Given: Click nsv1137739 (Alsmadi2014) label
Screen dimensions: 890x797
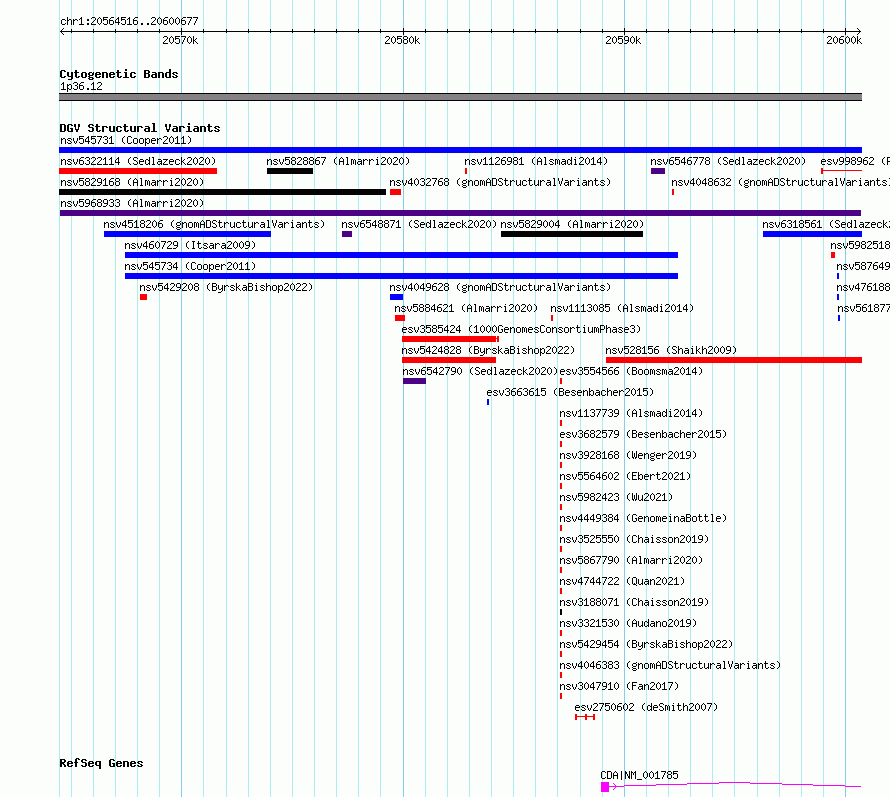Looking at the screenshot, I should point(631,413).
